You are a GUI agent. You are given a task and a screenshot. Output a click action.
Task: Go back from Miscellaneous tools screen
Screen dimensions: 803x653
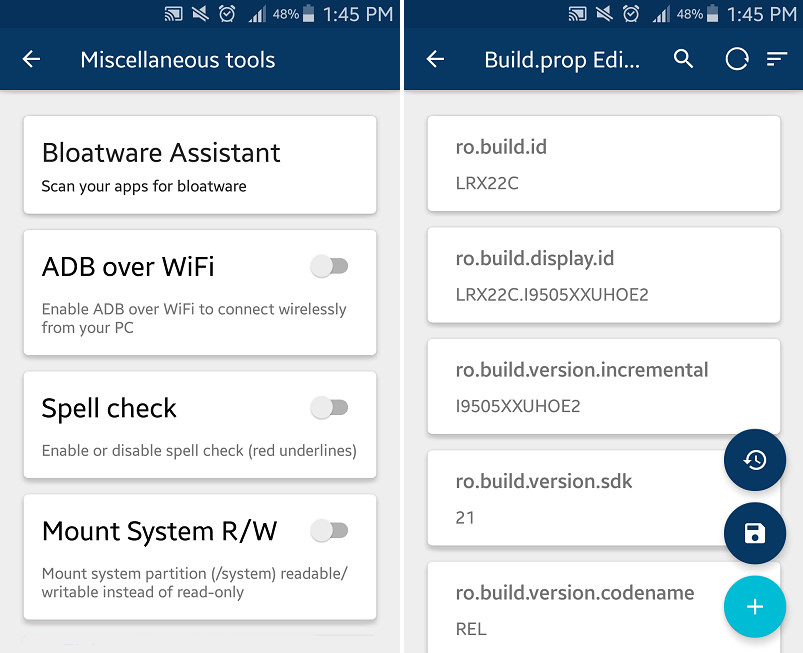click(32, 59)
